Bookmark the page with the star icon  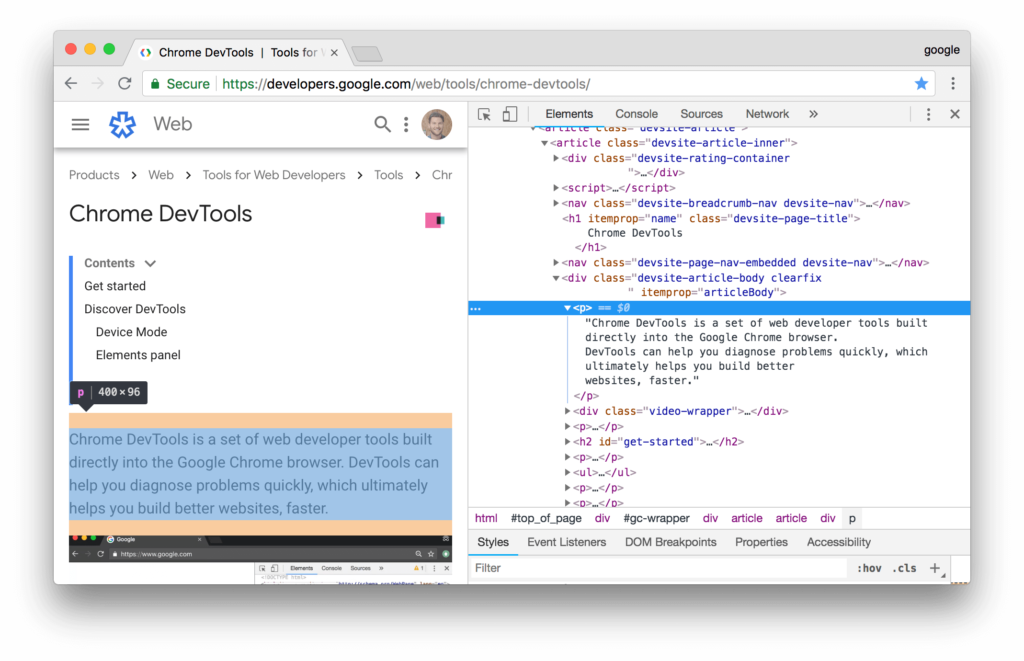click(921, 84)
